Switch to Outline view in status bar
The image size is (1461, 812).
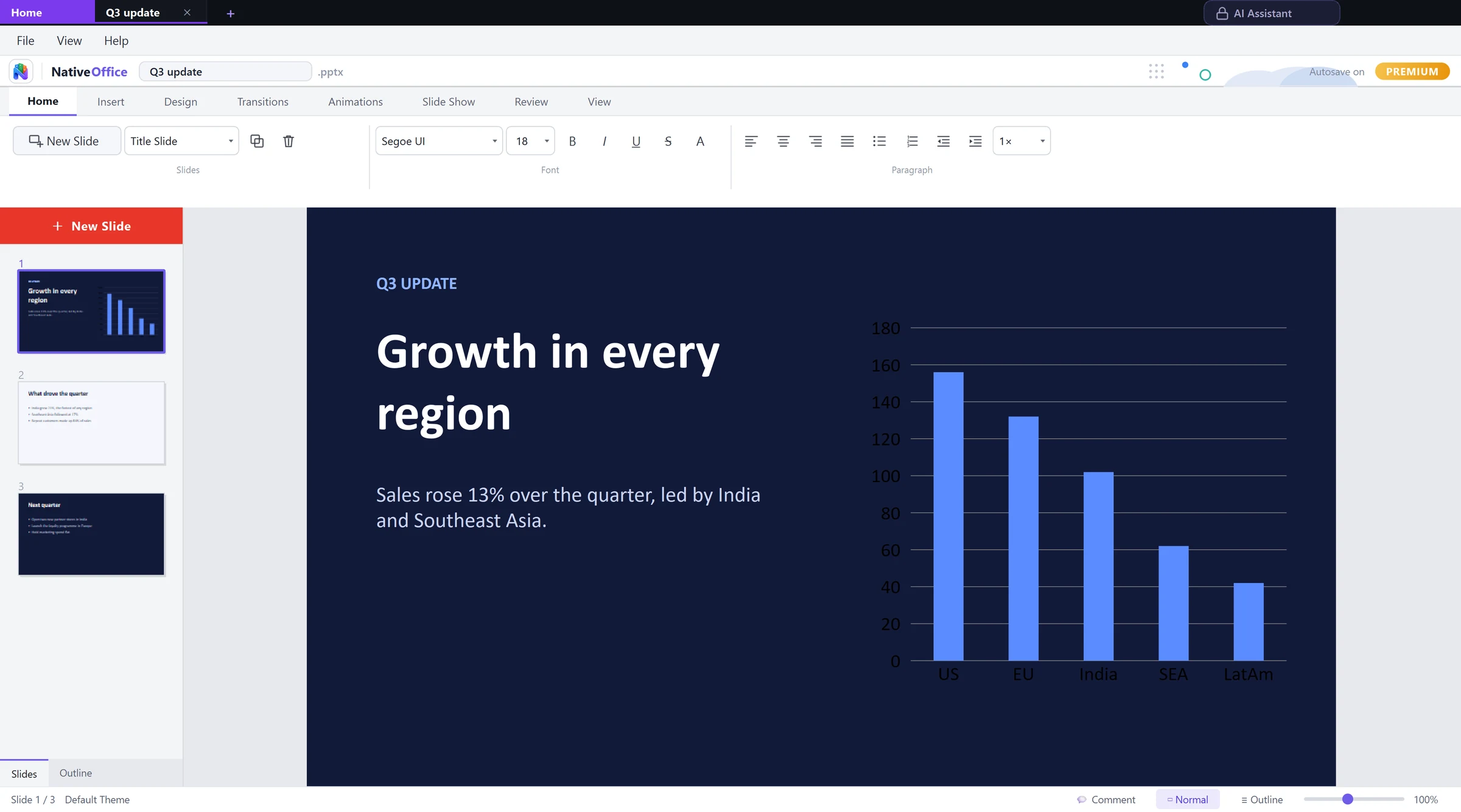[1262, 799]
